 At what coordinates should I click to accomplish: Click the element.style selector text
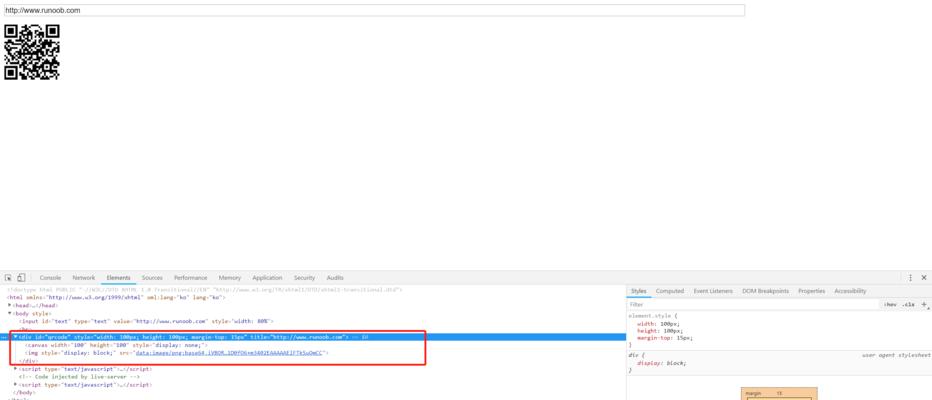[x=651, y=316]
